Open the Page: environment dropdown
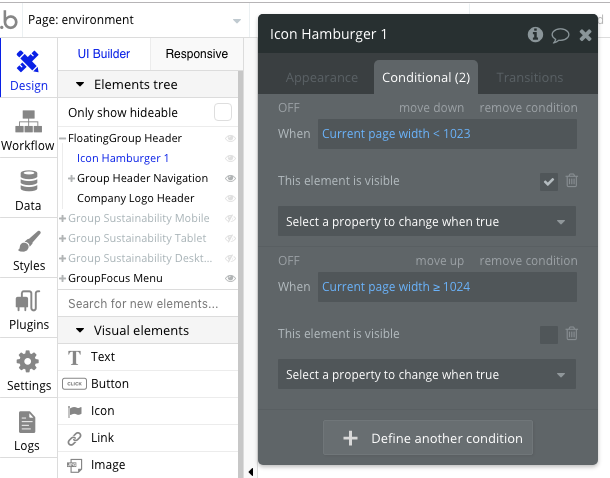 coord(152,20)
